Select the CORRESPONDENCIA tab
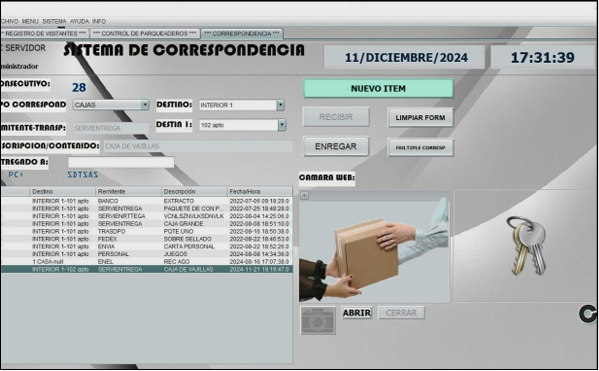The image size is (599, 371). pos(241,34)
